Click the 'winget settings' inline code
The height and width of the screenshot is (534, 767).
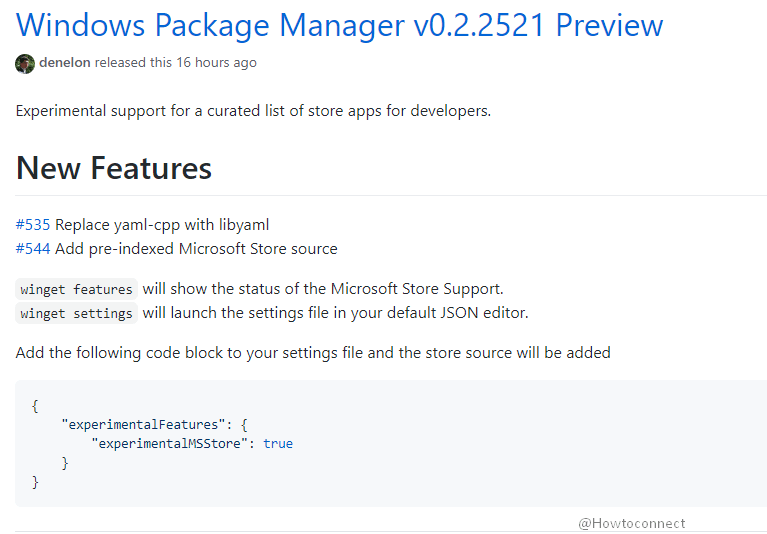[76, 313]
